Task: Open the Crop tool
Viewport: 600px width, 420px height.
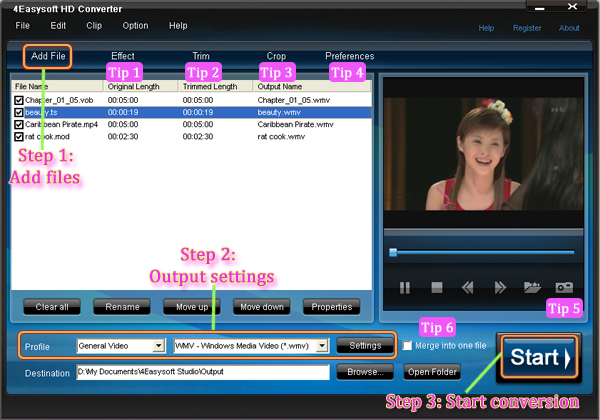Action: coord(276,56)
